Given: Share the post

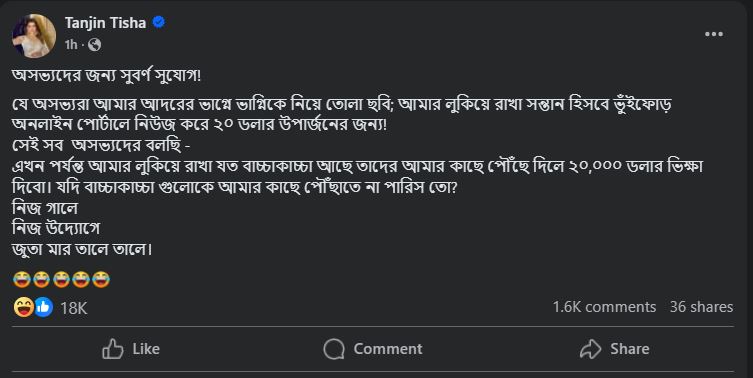Looking at the screenshot, I should (614, 349).
